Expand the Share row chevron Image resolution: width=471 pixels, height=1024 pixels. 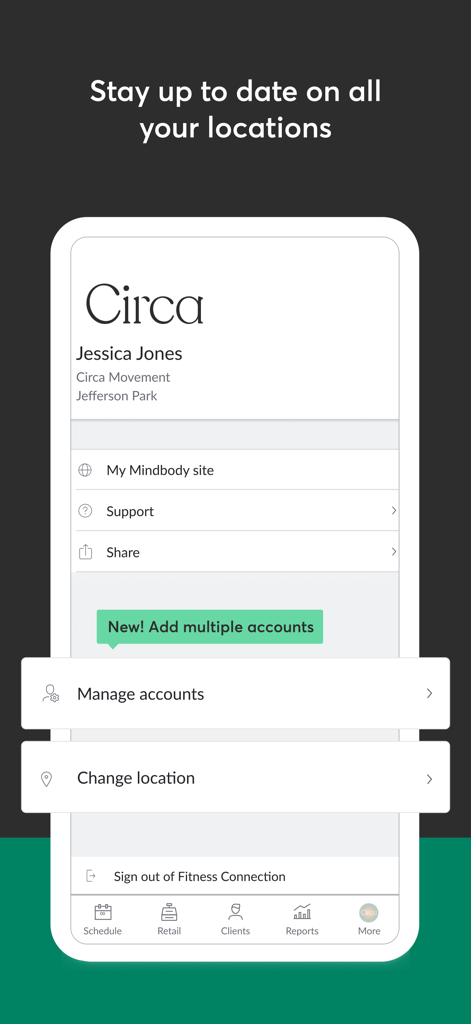pyautogui.click(x=394, y=552)
